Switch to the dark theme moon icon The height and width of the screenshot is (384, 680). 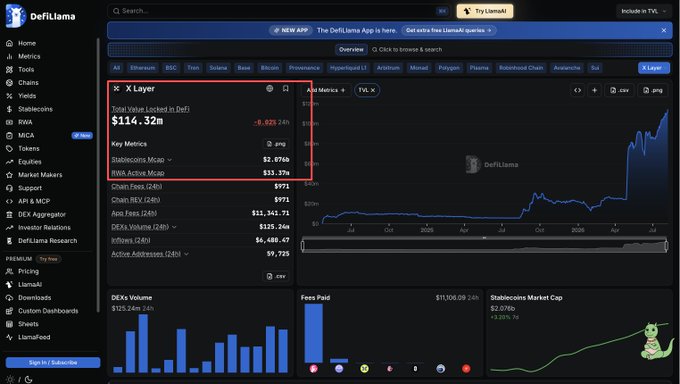click(29, 380)
